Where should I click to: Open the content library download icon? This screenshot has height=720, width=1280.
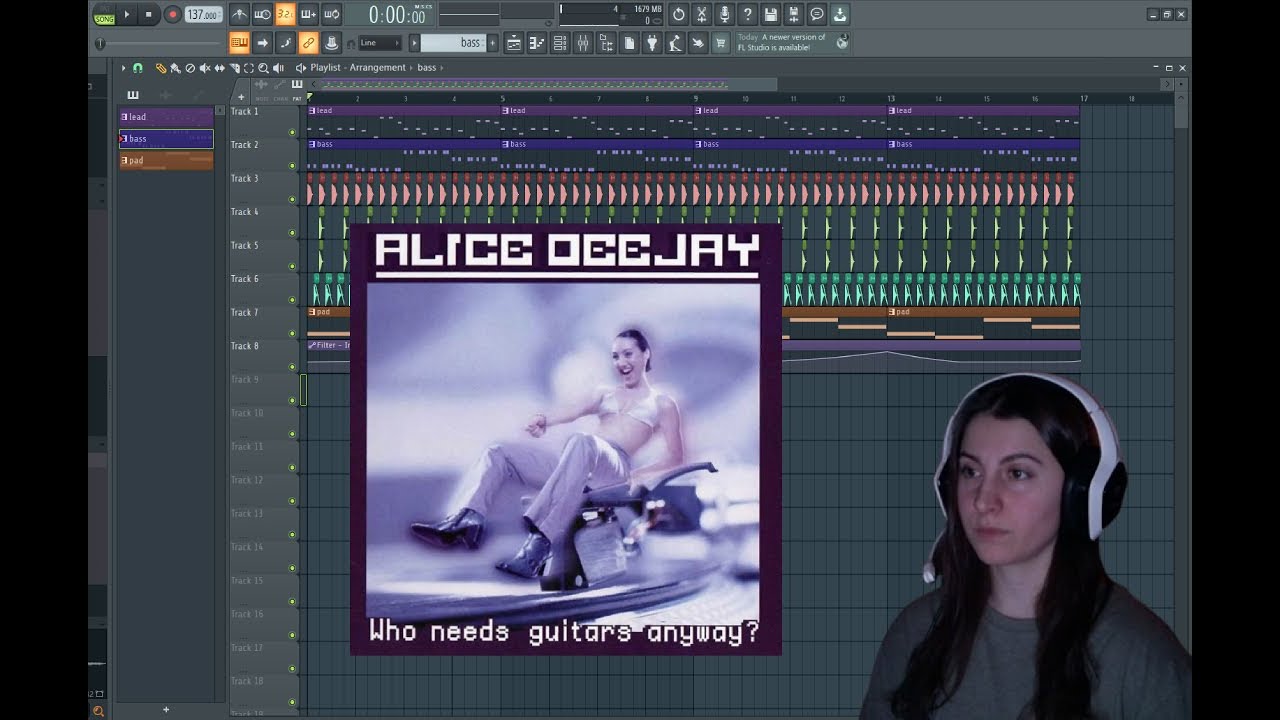(x=840, y=14)
